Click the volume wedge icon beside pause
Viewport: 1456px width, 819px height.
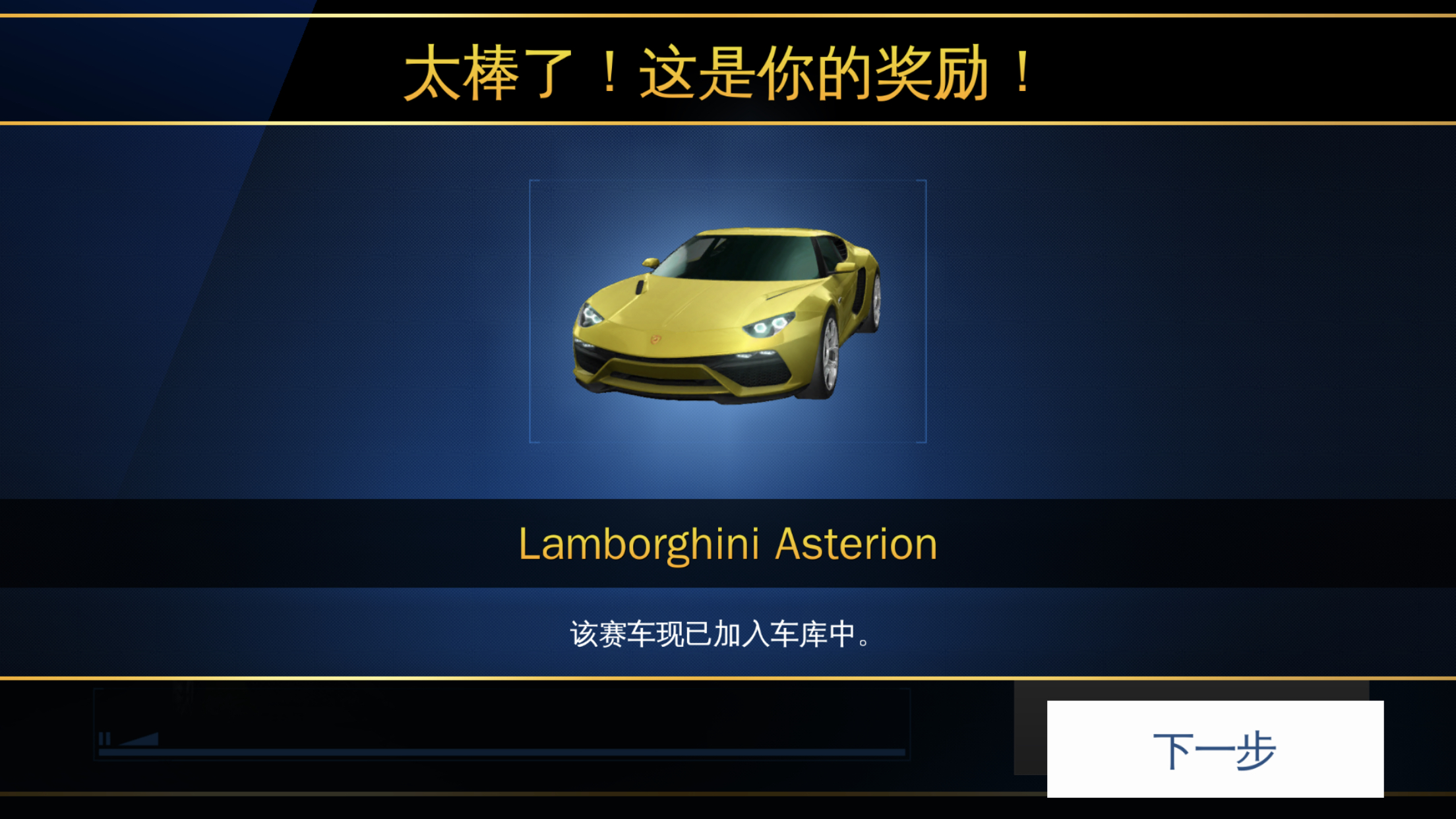click(139, 739)
